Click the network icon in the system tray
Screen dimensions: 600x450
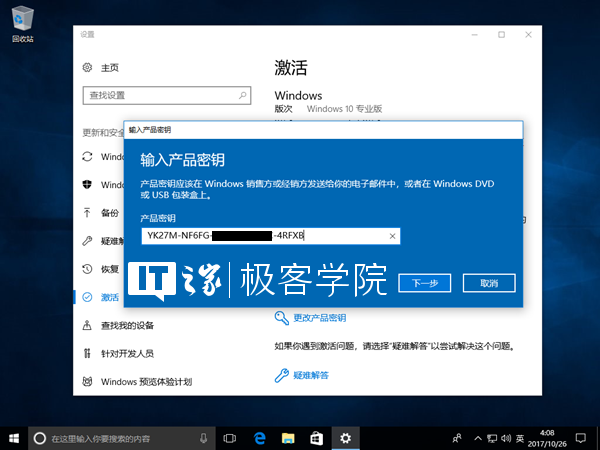(492, 439)
